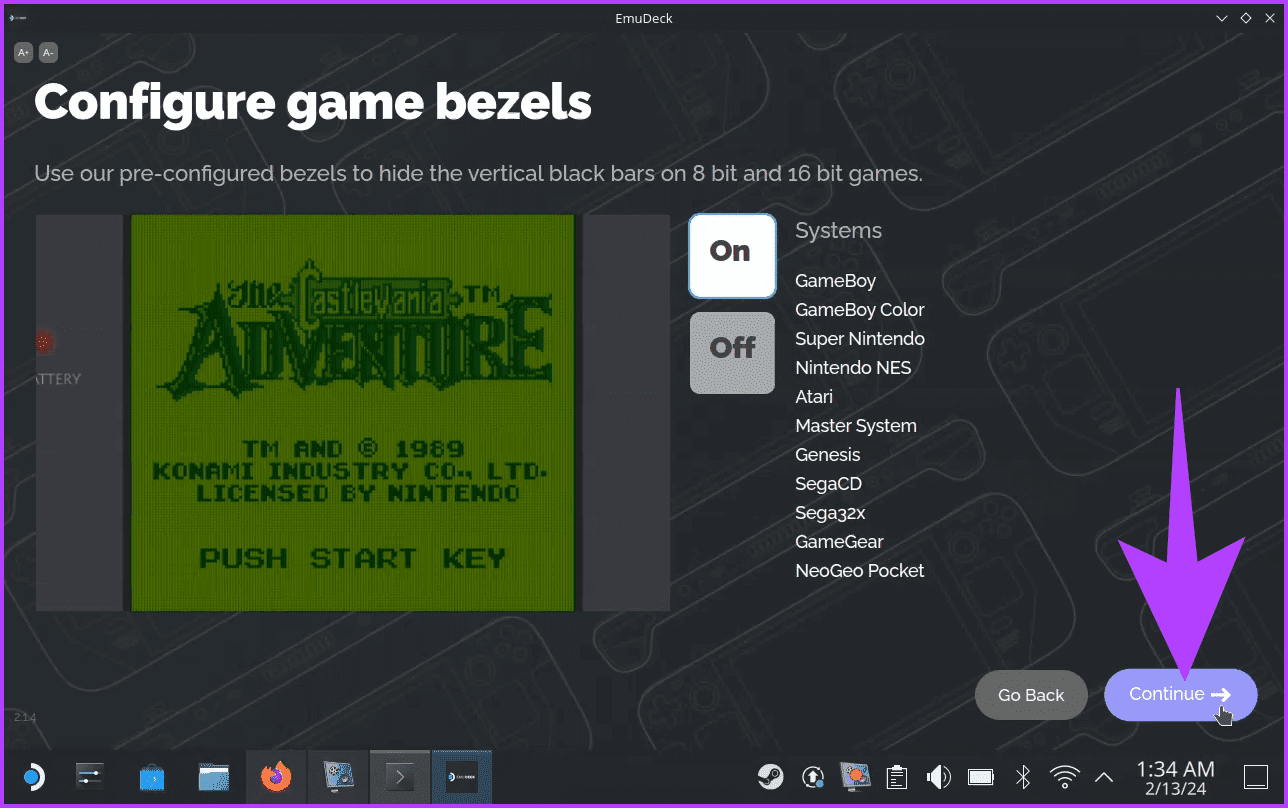This screenshot has width=1288, height=808.
Task: Turn game bezels On
Action: [732, 255]
